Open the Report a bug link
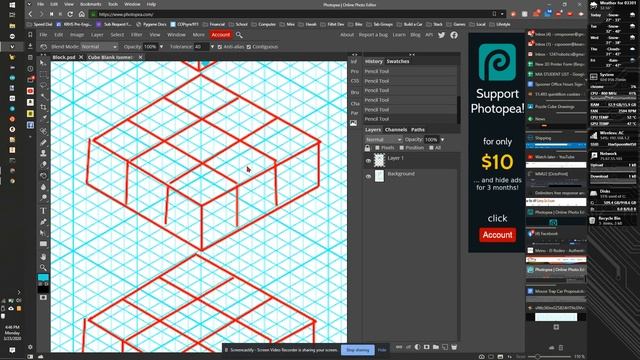Viewport: 640px width, 360px height. click(373, 35)
